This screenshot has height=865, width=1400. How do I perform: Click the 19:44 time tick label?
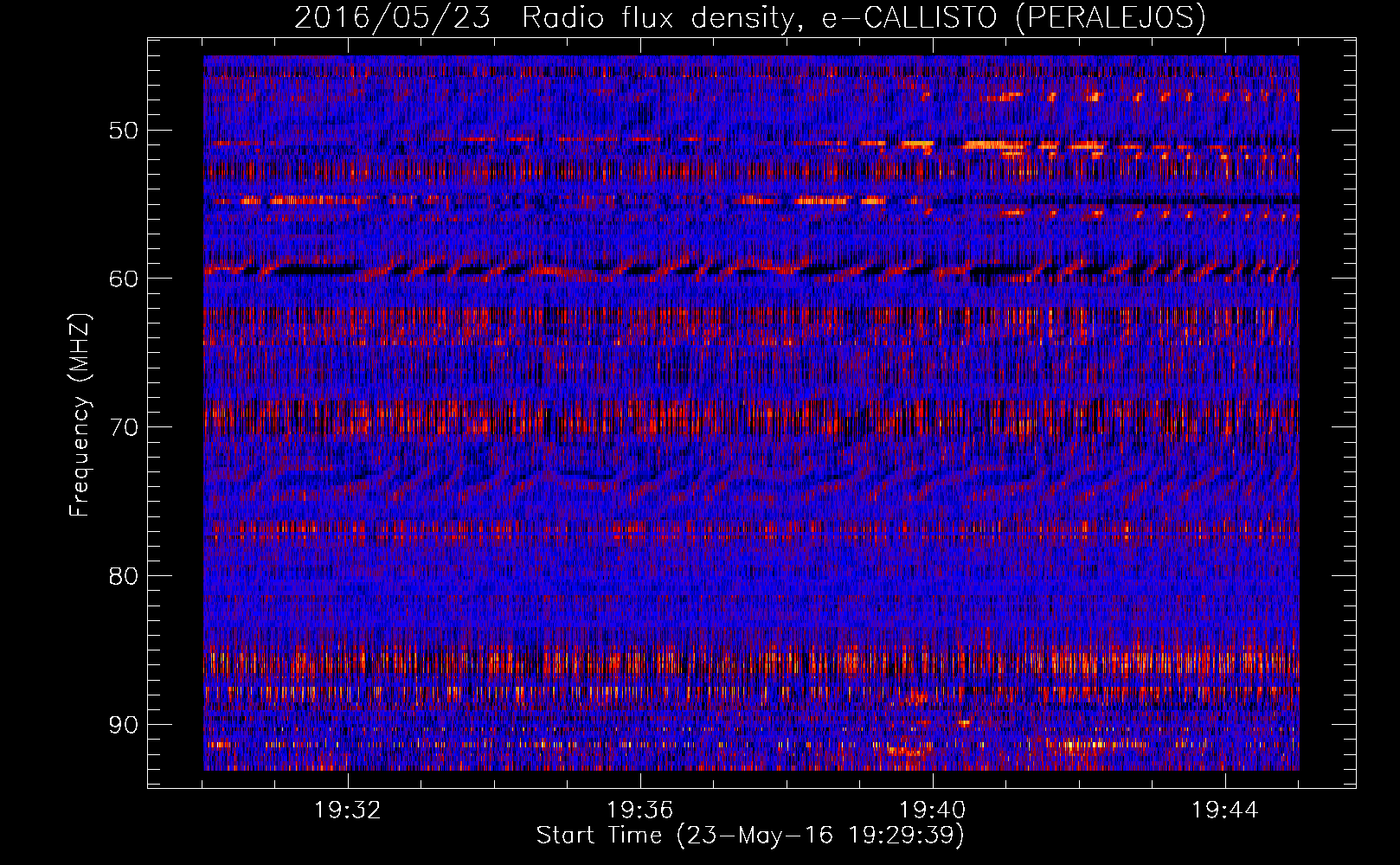point(1225,811)
